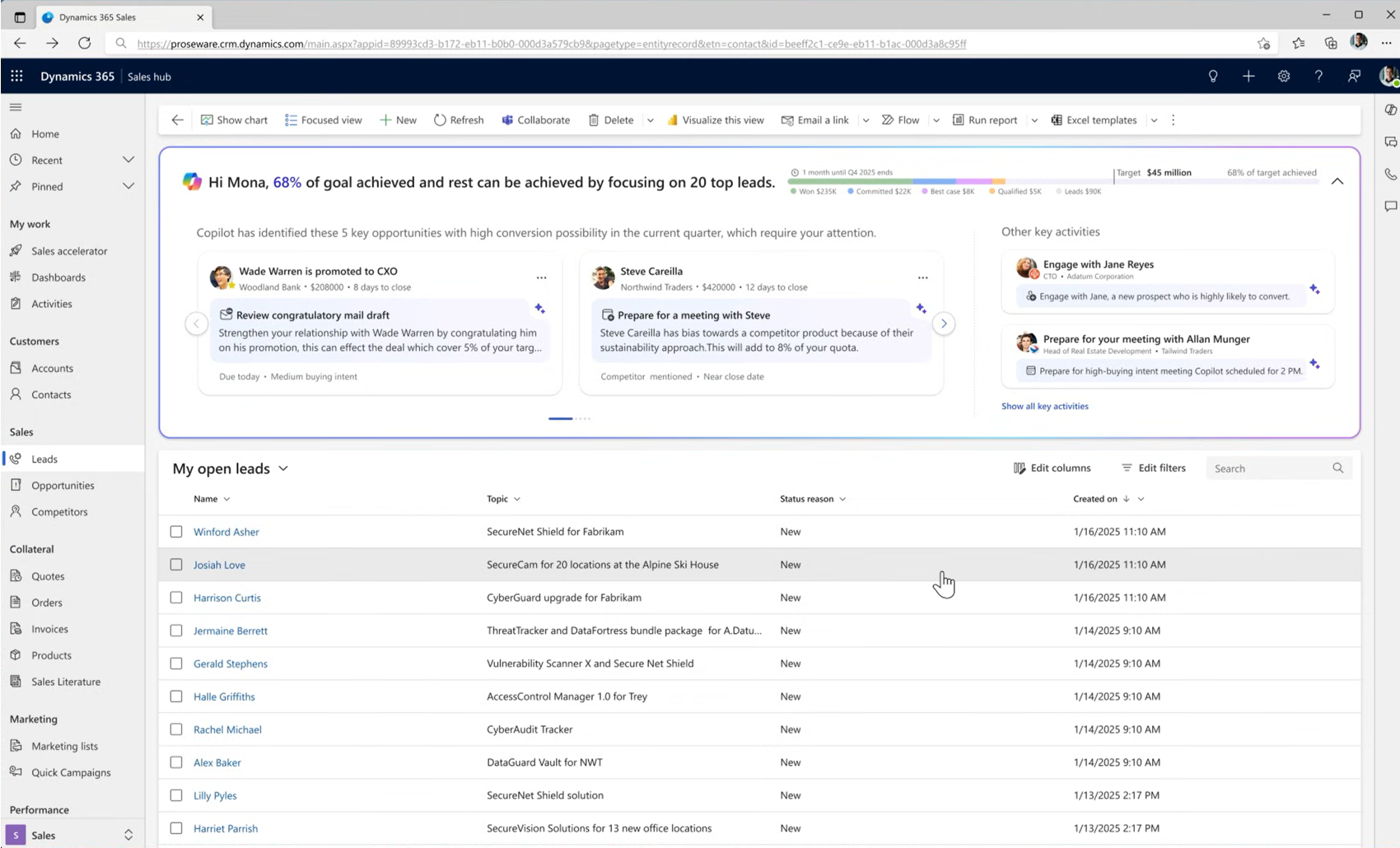Click the Collaborate button
Screen dimensions: 1400x848
pos(535,120)
